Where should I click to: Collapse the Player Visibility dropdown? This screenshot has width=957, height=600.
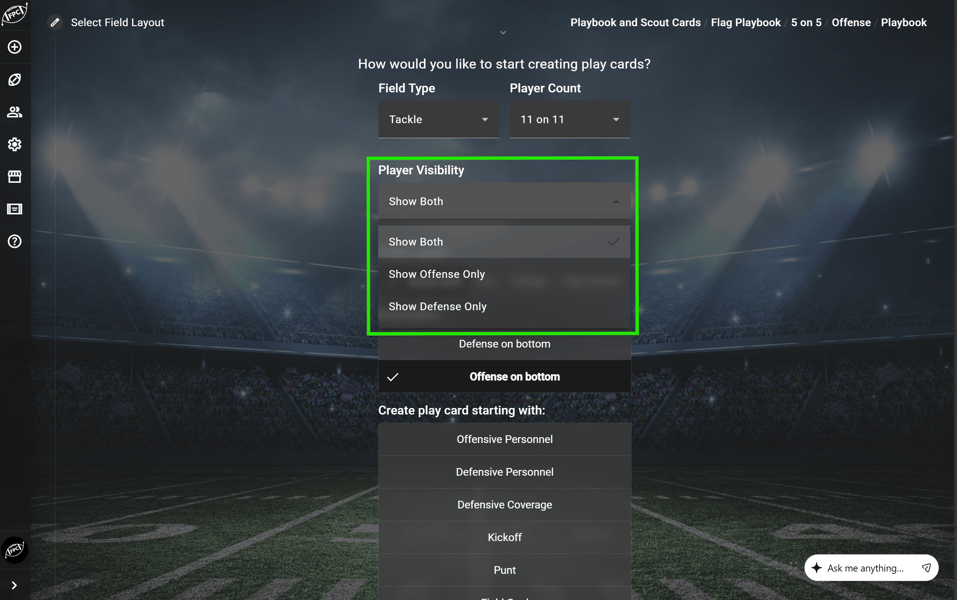504,201
